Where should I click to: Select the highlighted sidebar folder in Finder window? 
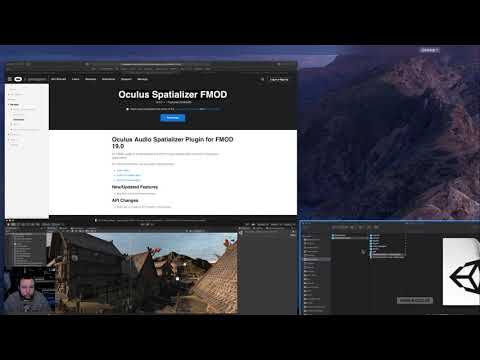point(317,259)
